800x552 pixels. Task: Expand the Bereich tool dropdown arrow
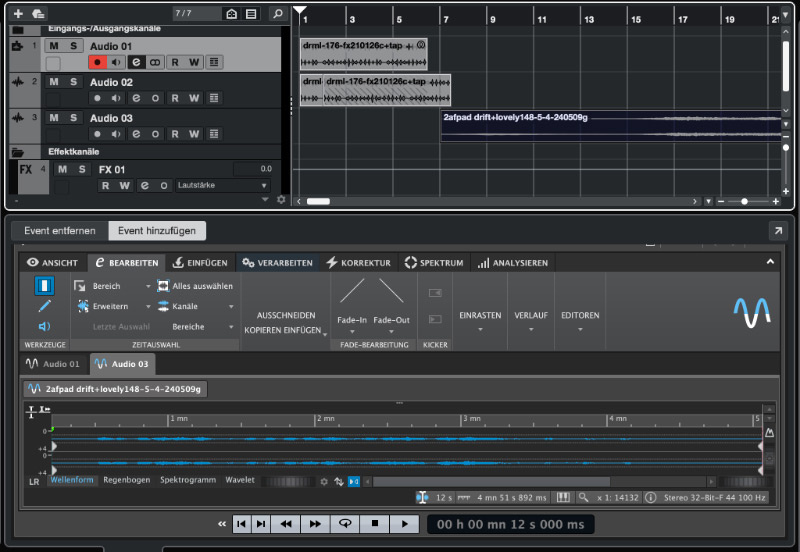coord(148,286)
